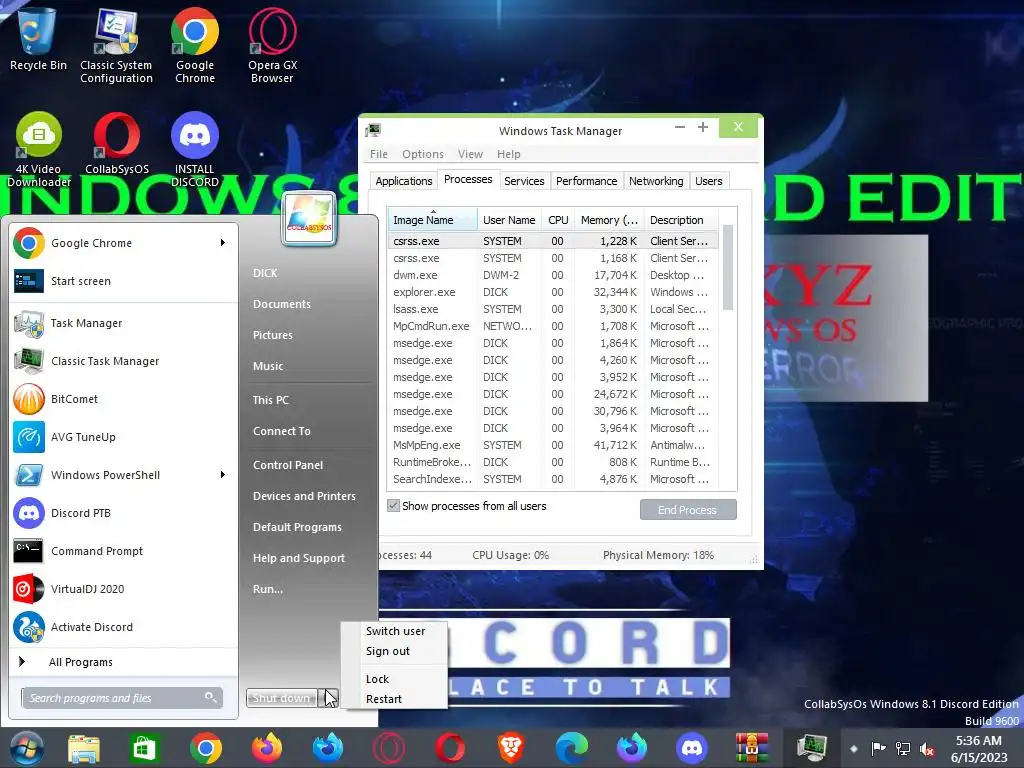Viewport: 1024px width, 768px height.
Task: Click the Shut down button
Action: (x=281, y=697)
